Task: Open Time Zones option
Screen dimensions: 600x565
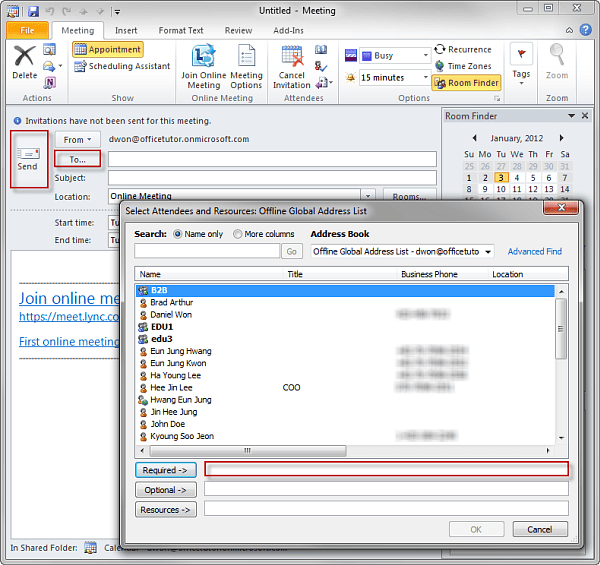Action: (x=463, y=66)
